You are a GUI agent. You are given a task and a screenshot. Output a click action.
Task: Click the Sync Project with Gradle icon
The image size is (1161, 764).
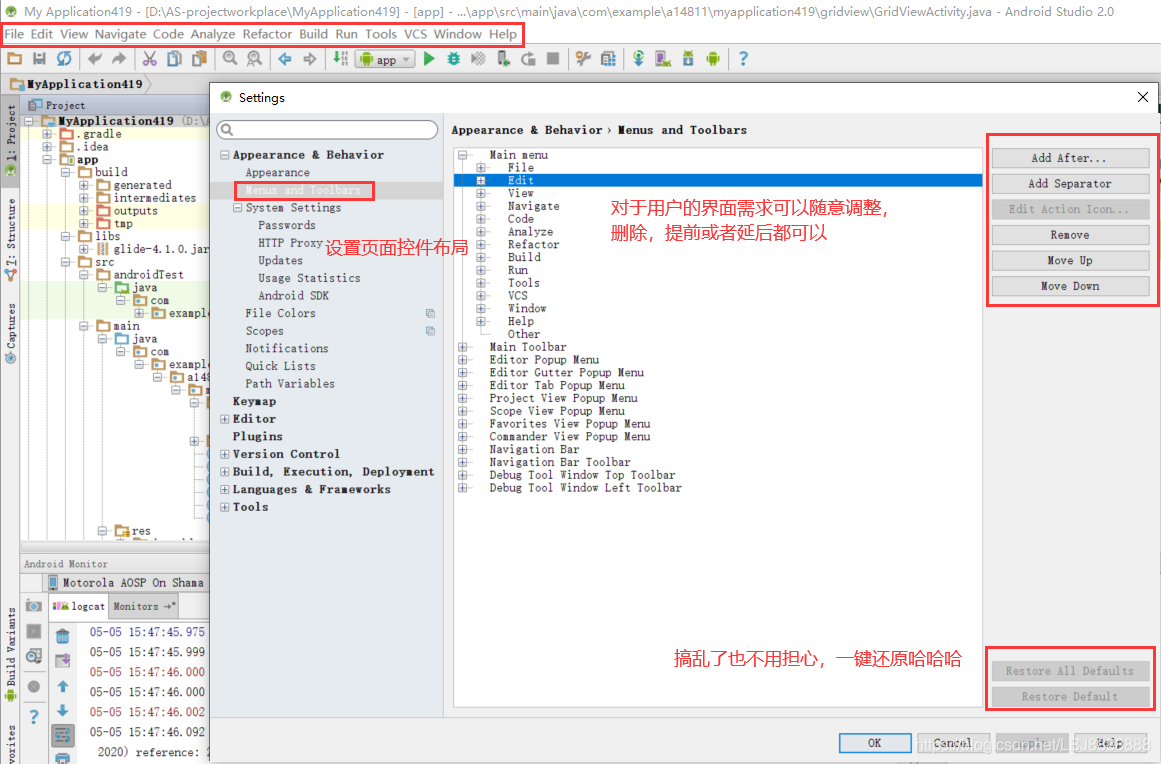pyautogui.click(x=638, y=59)
